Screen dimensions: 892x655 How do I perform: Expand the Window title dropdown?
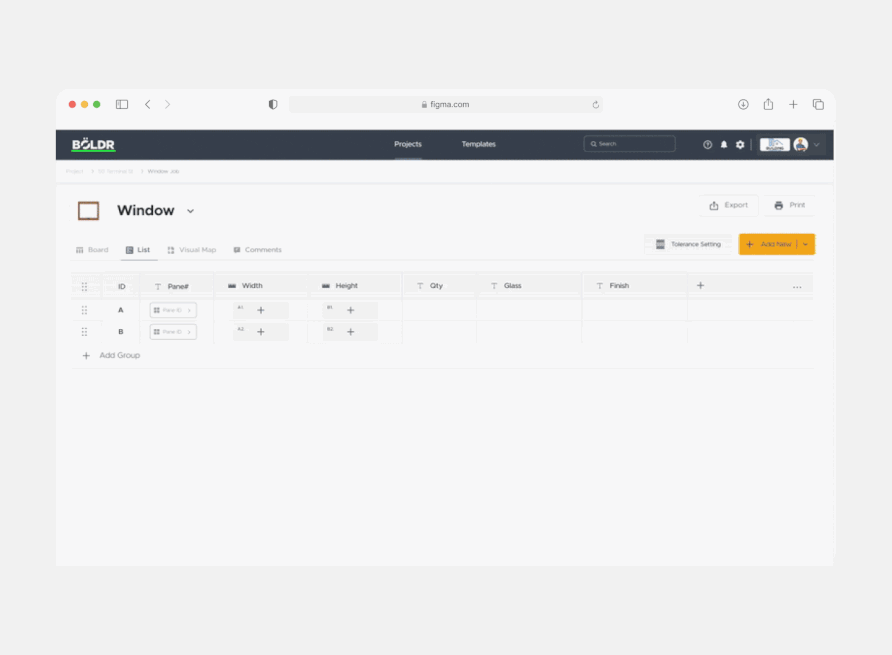[190, 211]
